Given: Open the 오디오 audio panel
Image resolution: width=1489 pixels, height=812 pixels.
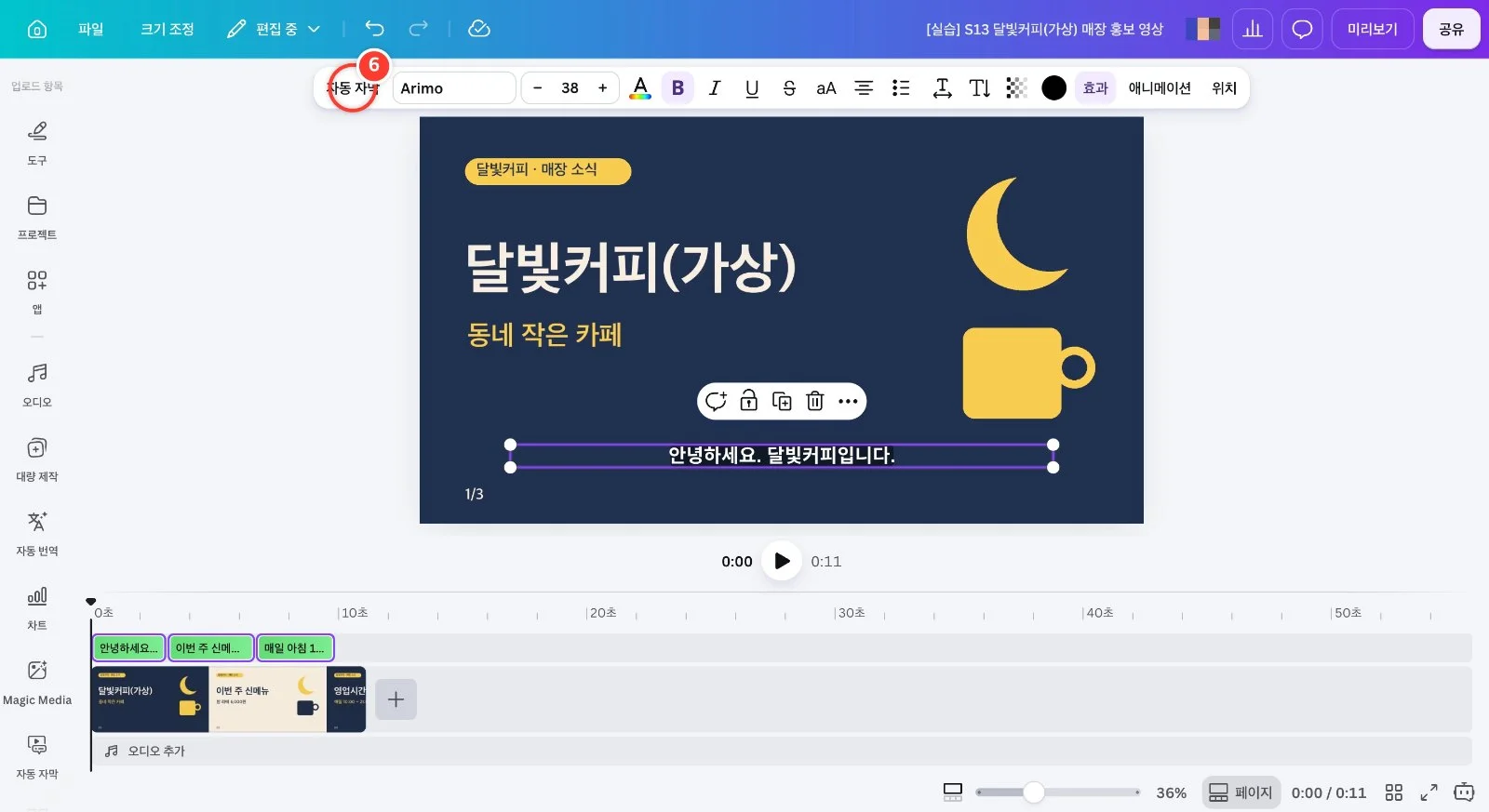Looking at the screenshot, I should (x=37, y=385).
